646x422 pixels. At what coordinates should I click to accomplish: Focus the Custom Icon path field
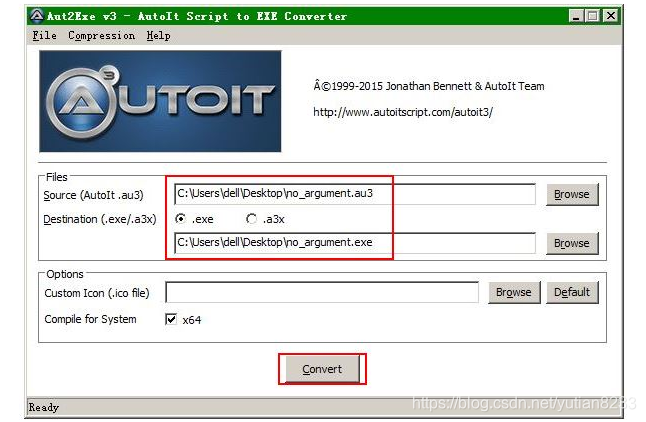[x=322, y=292]
